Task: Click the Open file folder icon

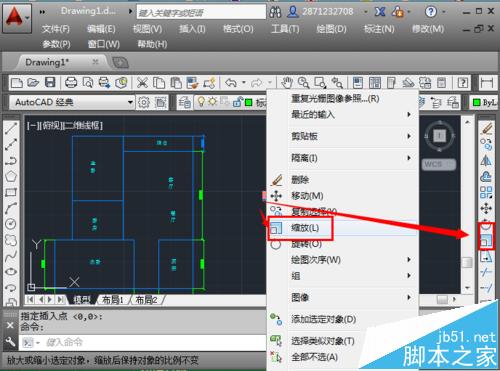Action: click(x=33, y=82)
